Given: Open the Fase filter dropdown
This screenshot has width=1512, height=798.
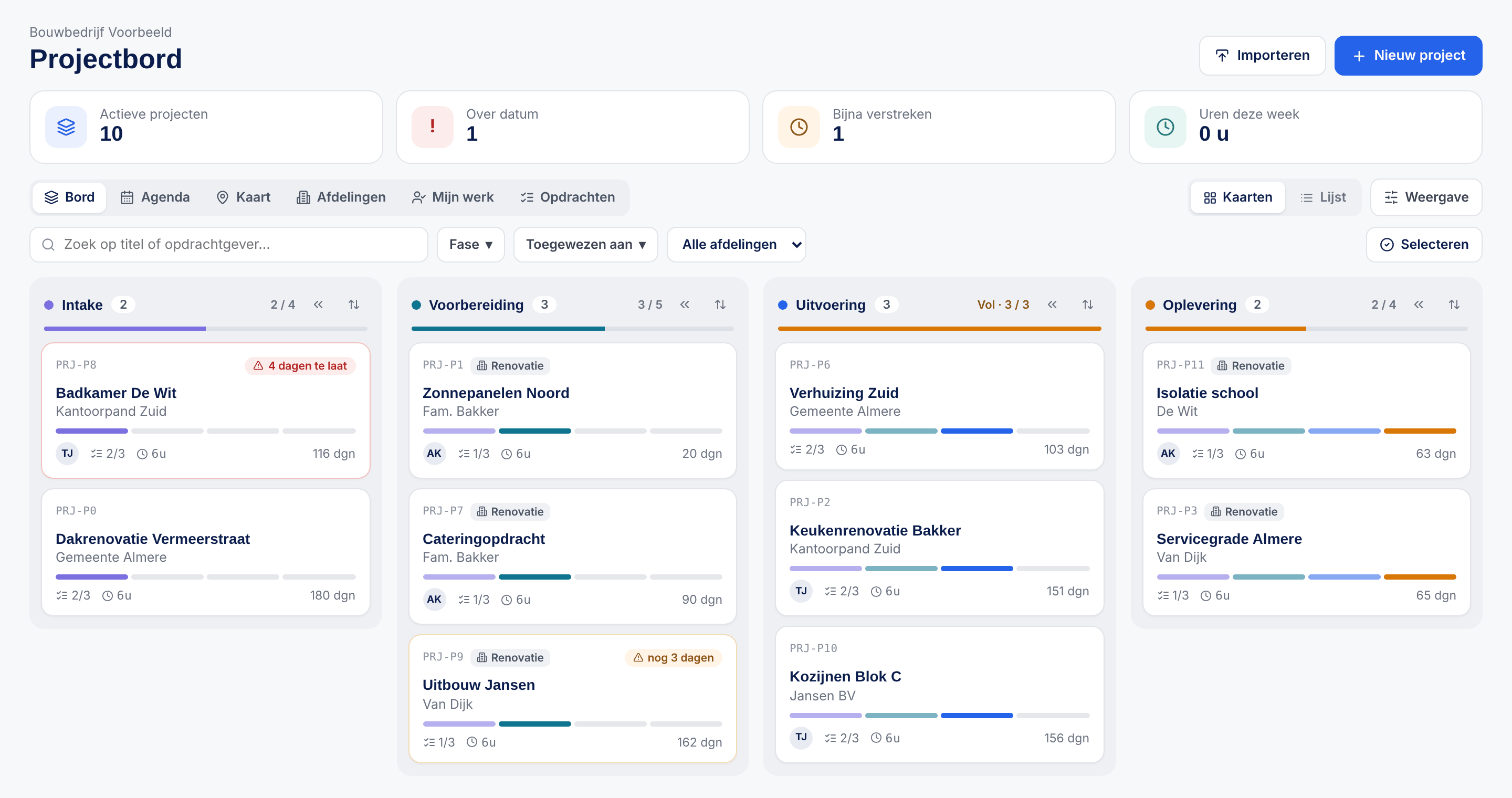Looking at the screenshot, I should 471,245.
